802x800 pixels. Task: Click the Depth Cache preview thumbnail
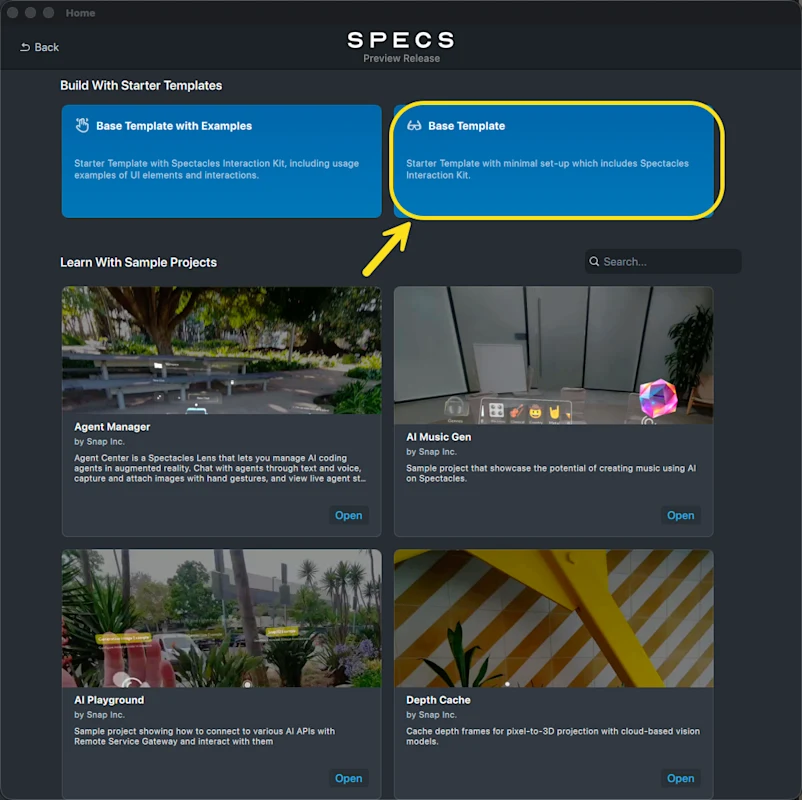click(x=553, y=618)
